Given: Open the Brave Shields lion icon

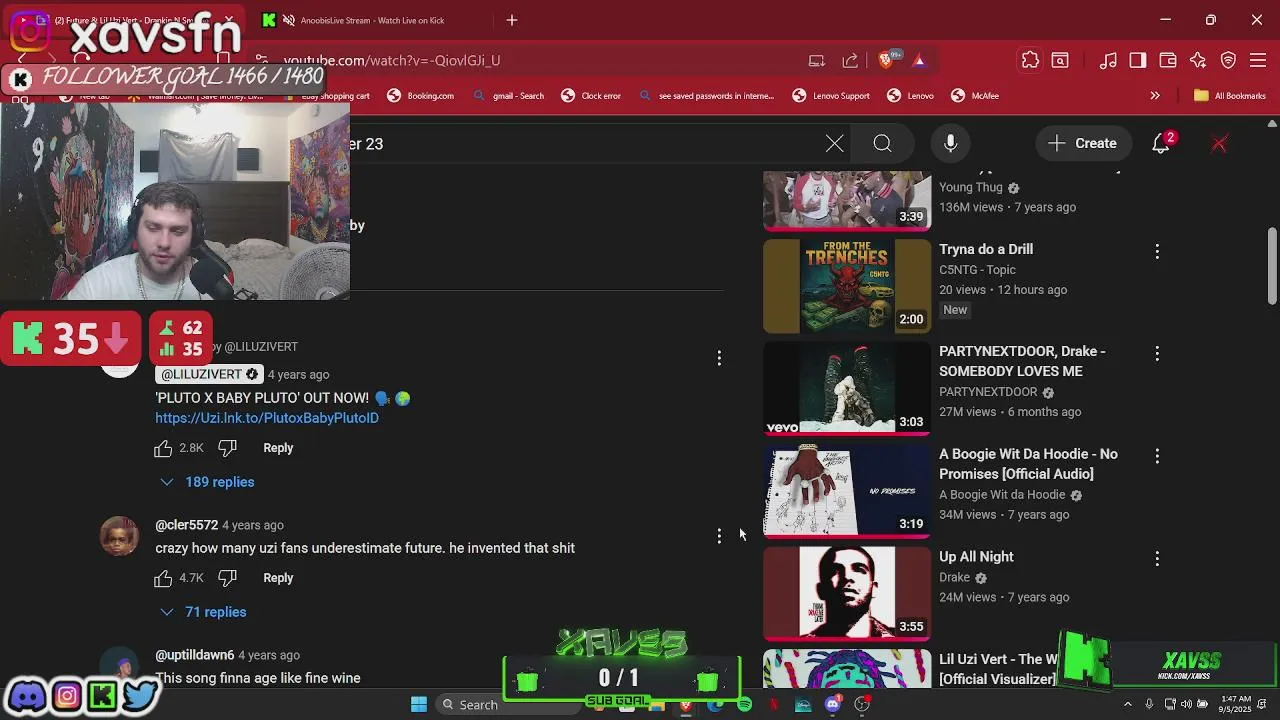Looking at the screenshot, I should pyautogui.click(x=886, y=61).
